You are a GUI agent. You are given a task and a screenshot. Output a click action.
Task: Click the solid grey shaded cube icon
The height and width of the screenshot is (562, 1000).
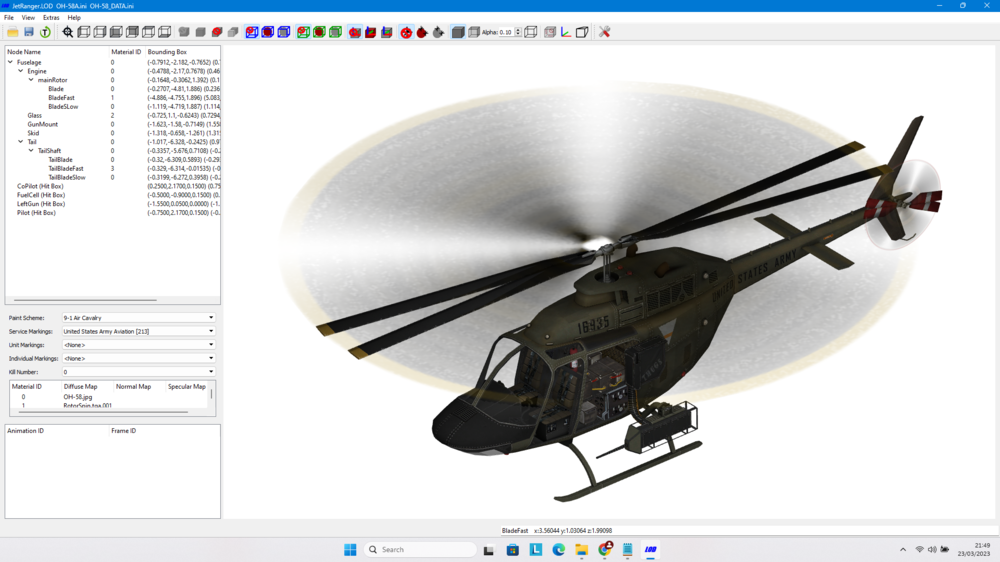458,32
